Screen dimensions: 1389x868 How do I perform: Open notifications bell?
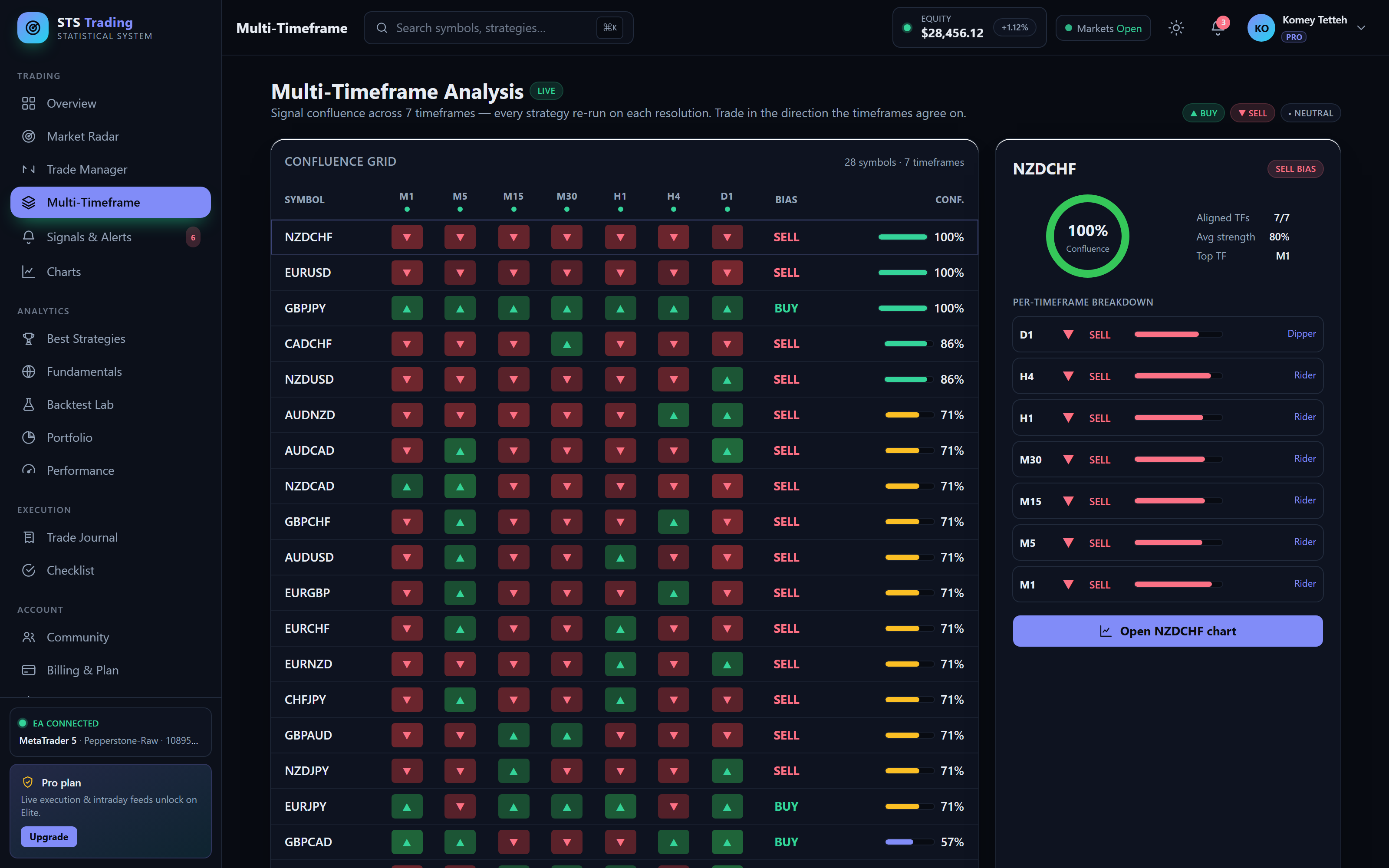[1218, 27]
